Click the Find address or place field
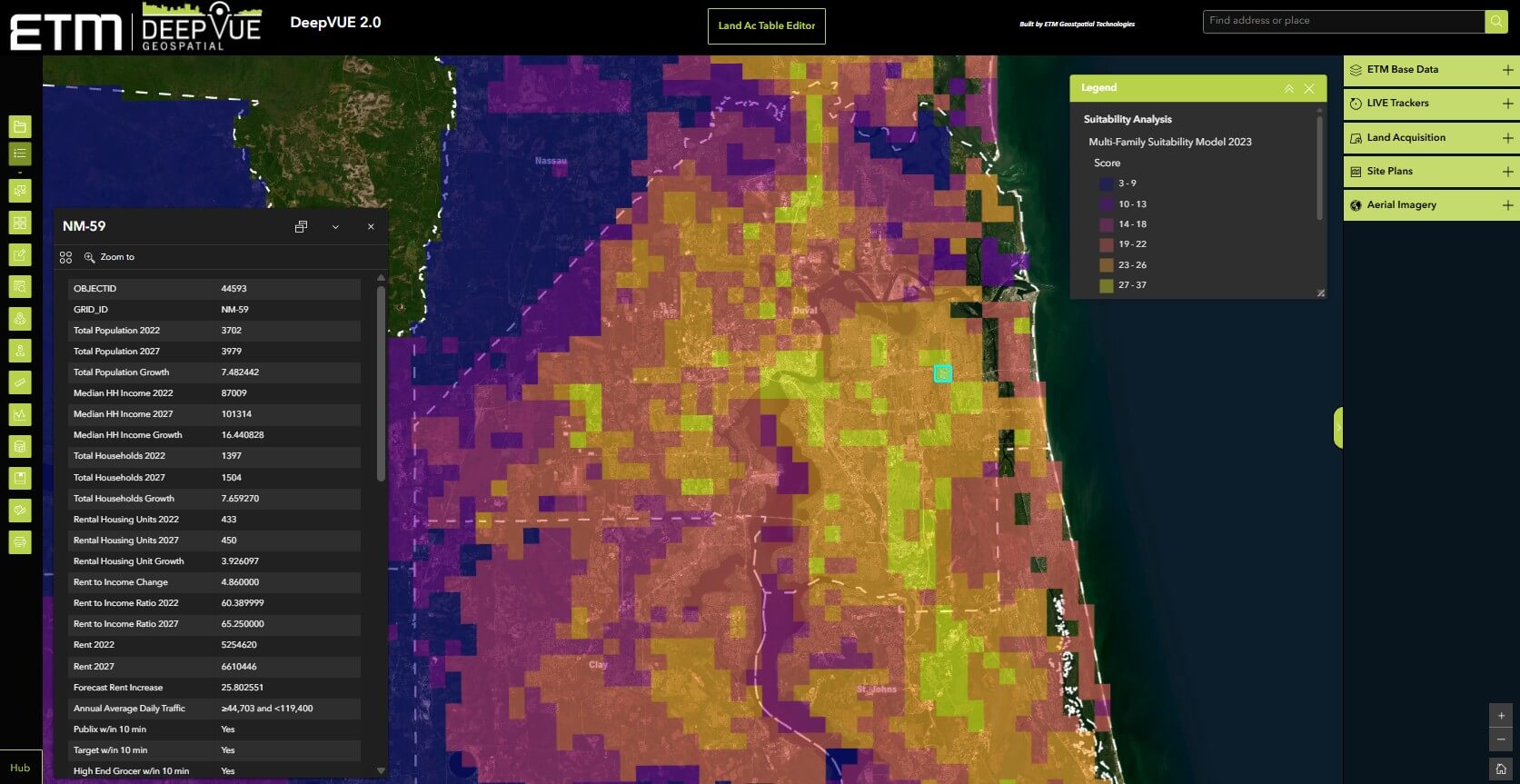 coord(1342,21)
